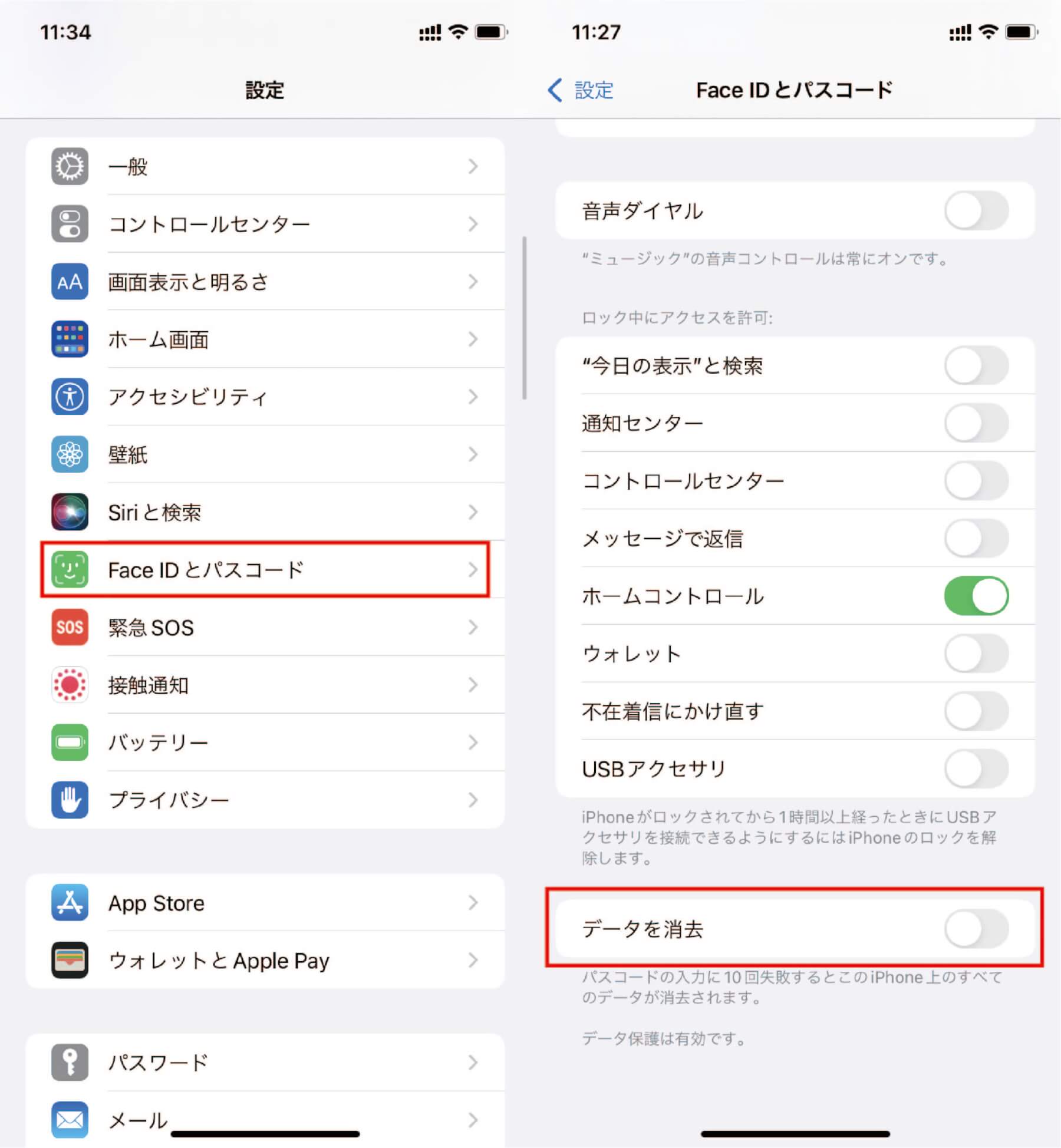Toggle the 音声ダイヤル switch

tap(976, 210)
